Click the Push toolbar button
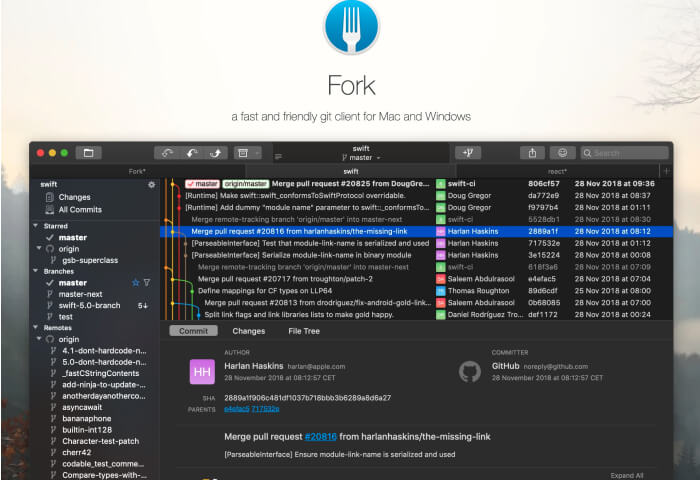Screen dimensions: 700x480 tap(216, 153)
